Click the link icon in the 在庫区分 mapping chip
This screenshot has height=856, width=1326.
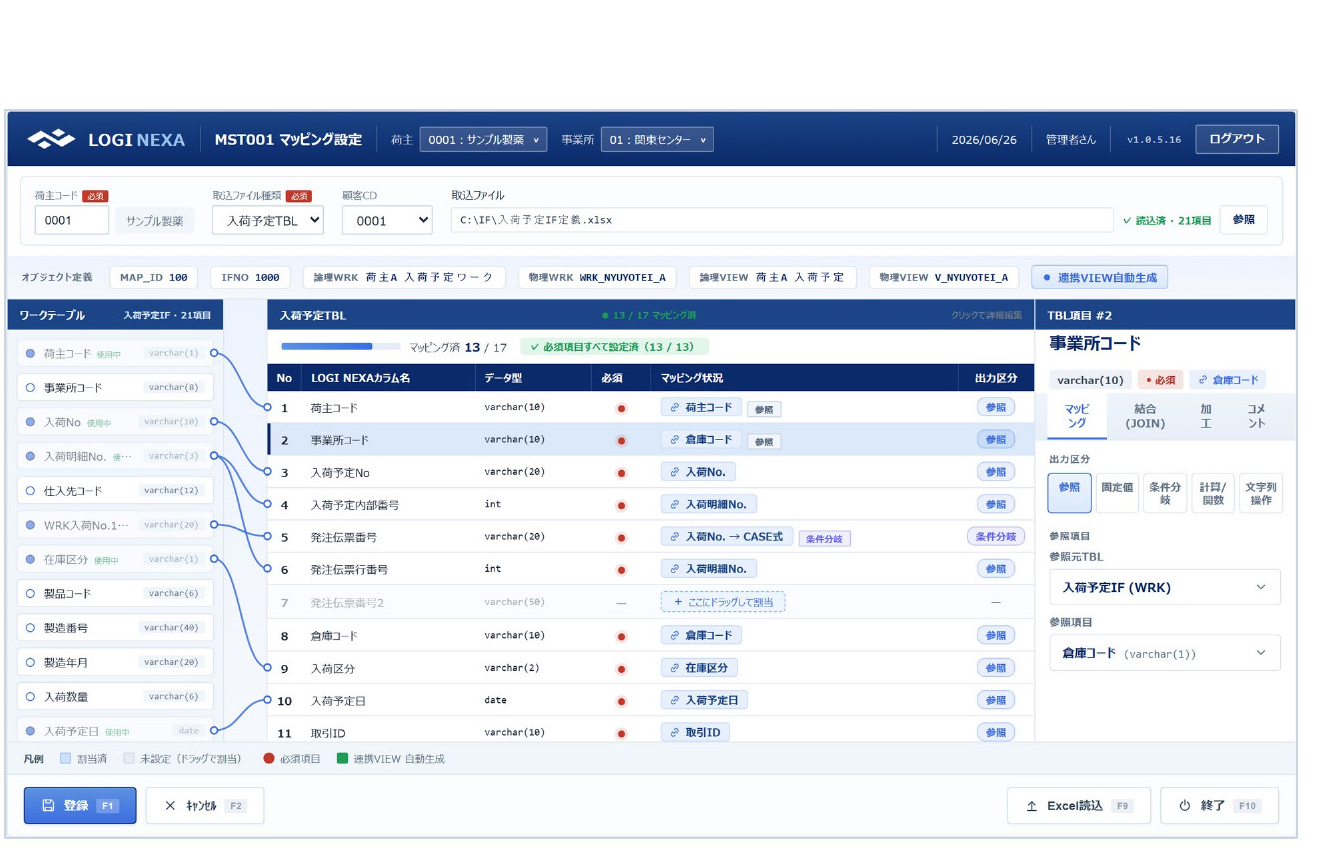pyautogui.click(x=675, y=668)
